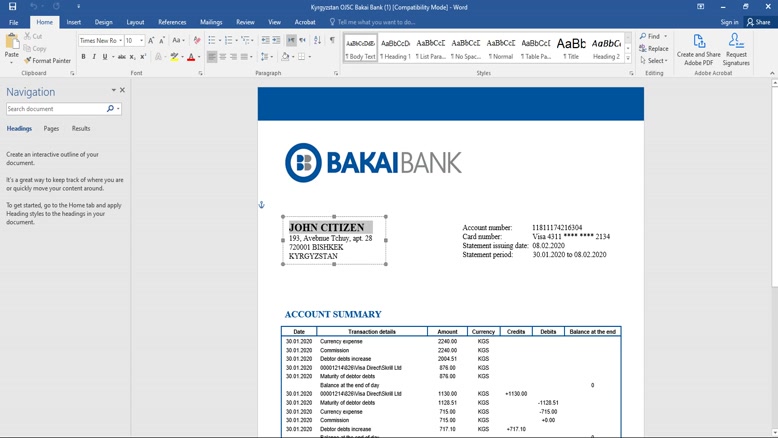Clear all text formatting
The height and width of the screenshot is (438, 778).
tap(197, 41)
